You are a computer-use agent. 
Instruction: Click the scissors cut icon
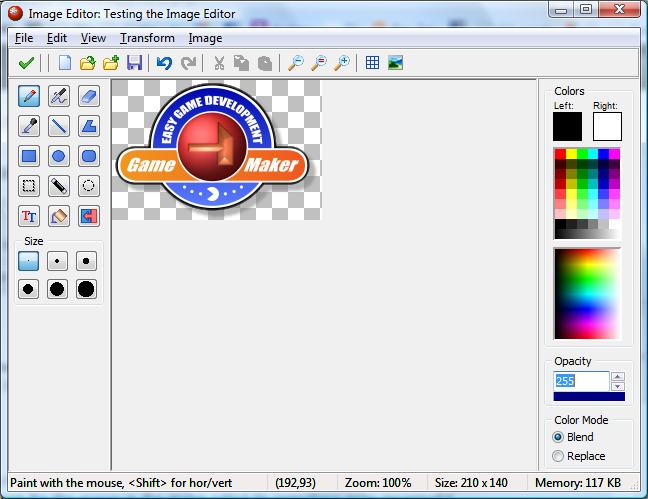pos(219,63)
